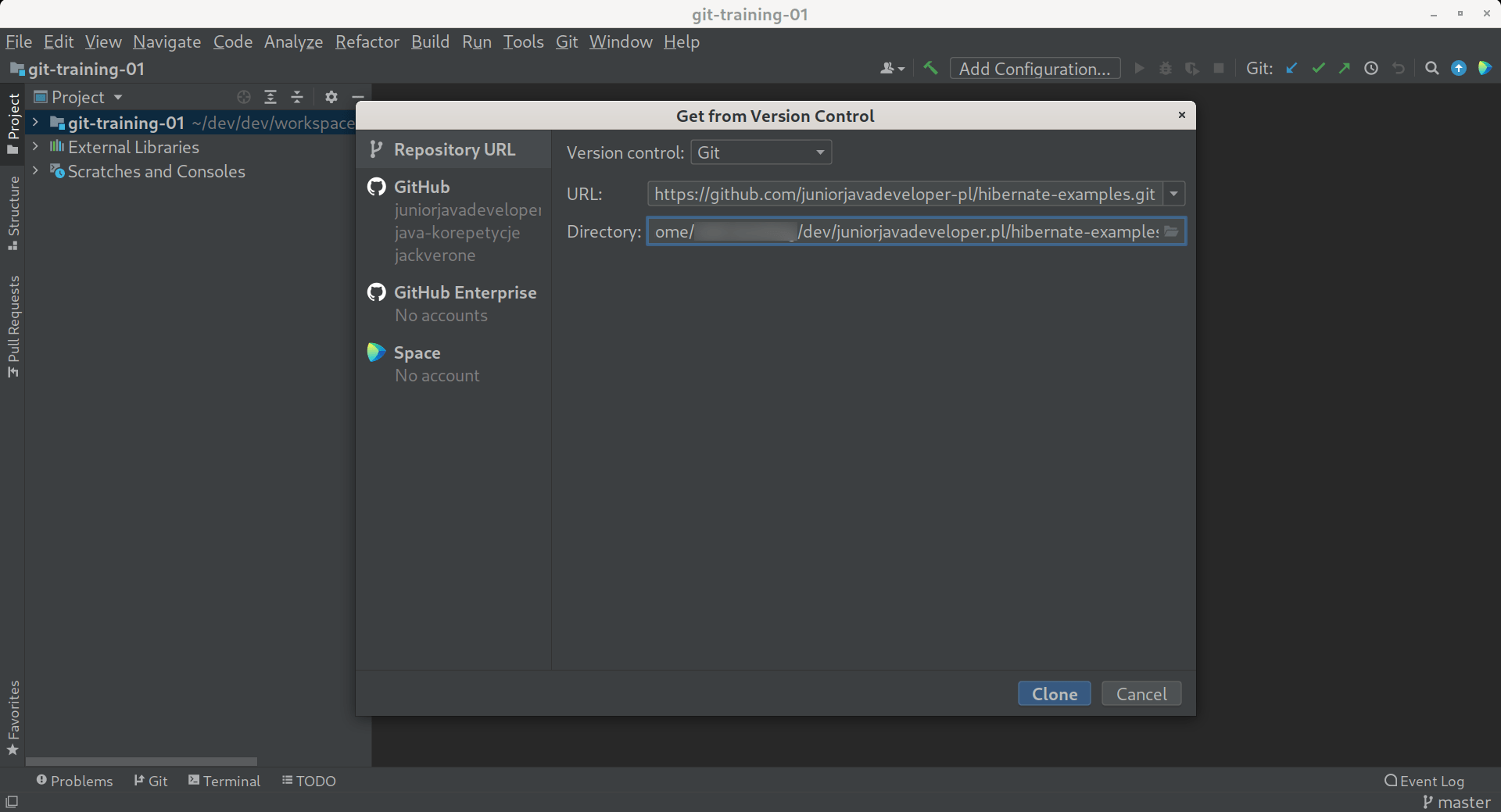Viewport: 1501px width, 812px height.
Task: Open the TODO tool window
Action: click(x=309, y=781)
